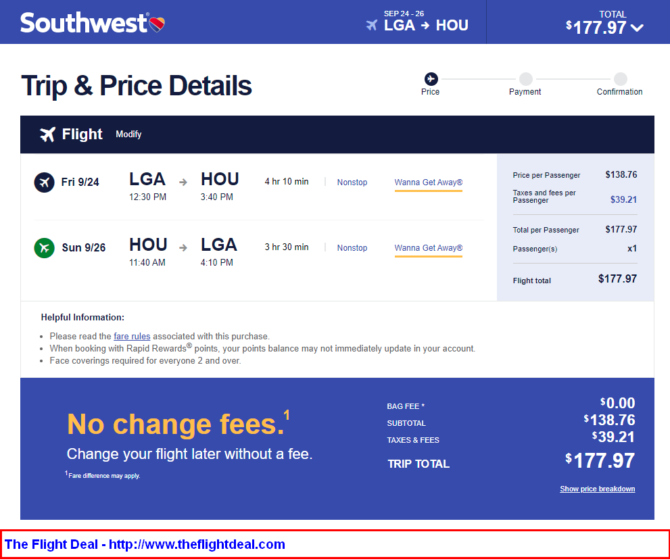This screenshot has width=670, height=559.
Task: Open Wanna Get Away fare for 9/26 flight
Action: [x=428, y=248]
